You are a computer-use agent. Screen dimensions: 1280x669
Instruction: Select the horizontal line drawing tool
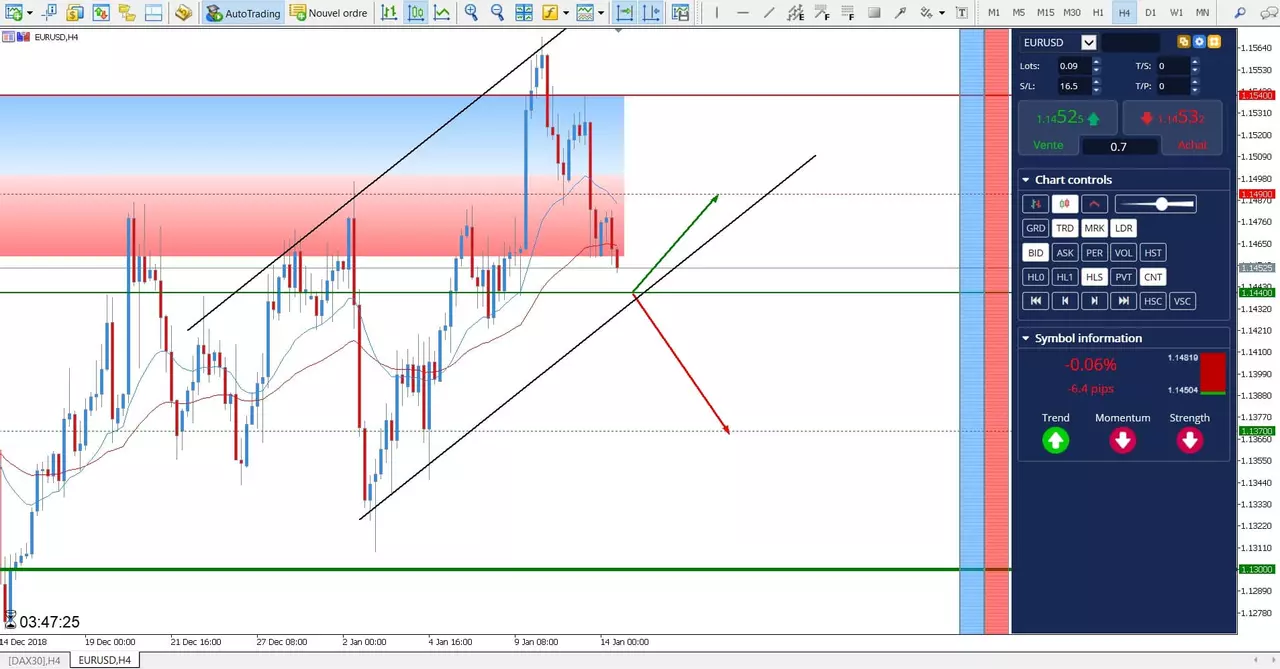point(742,13)
